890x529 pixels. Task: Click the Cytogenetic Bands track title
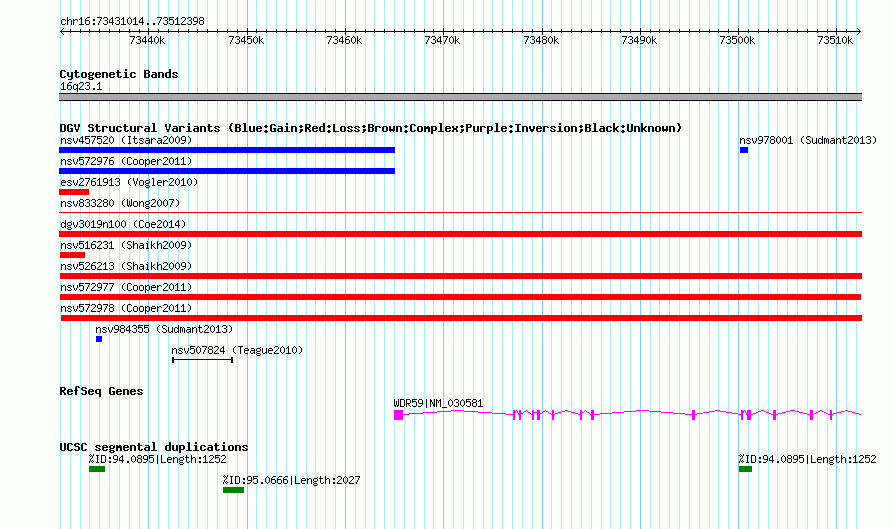click(x=119, y=74)
